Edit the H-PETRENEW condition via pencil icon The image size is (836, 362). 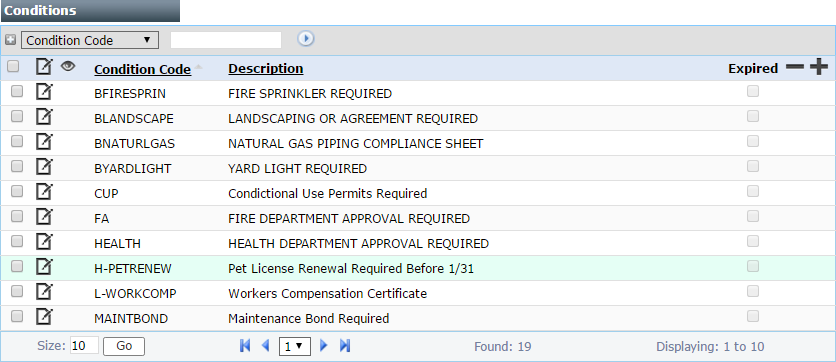pyautogui.click(x=44, y=267)
